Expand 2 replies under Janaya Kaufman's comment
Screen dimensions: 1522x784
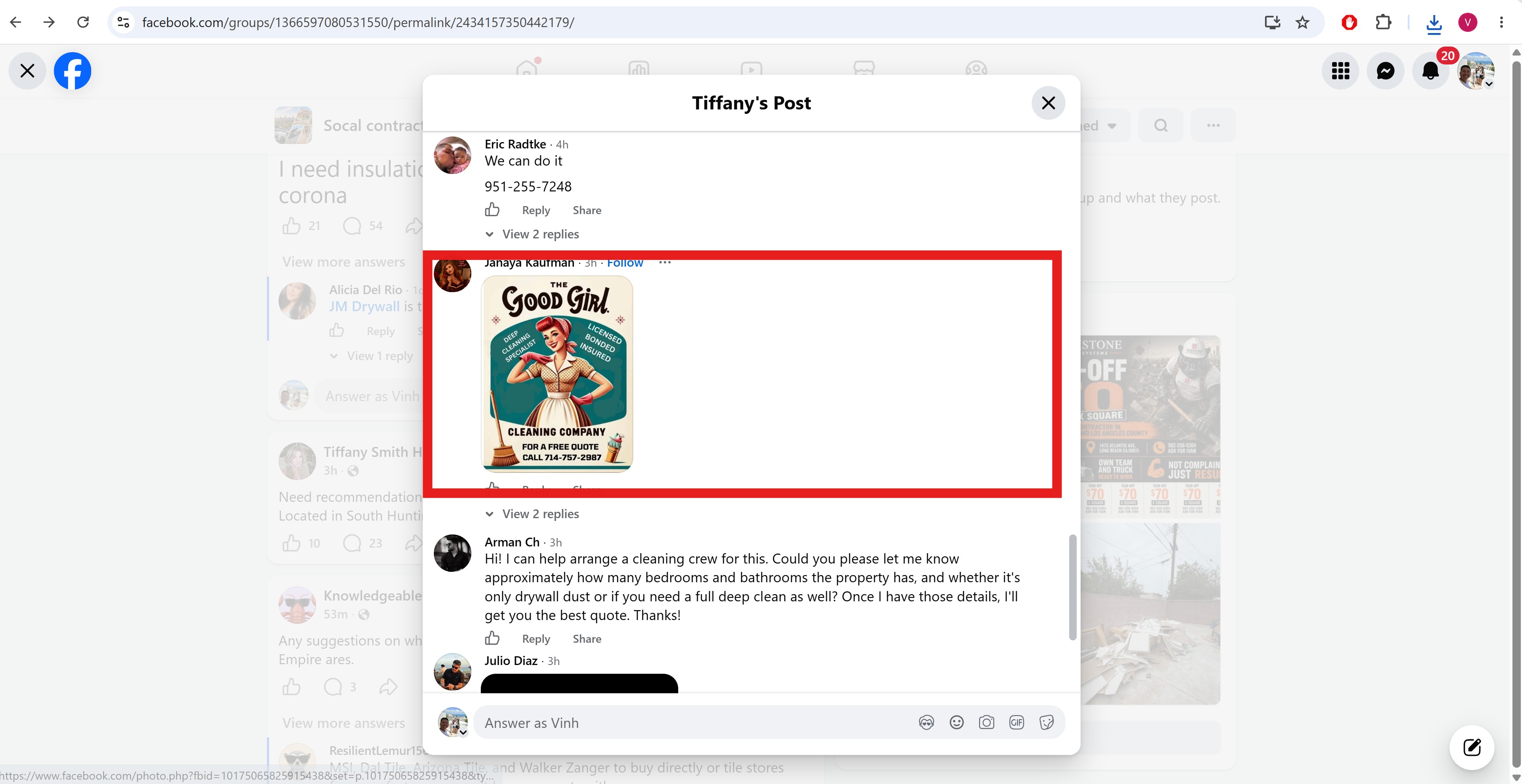point(540,514)
